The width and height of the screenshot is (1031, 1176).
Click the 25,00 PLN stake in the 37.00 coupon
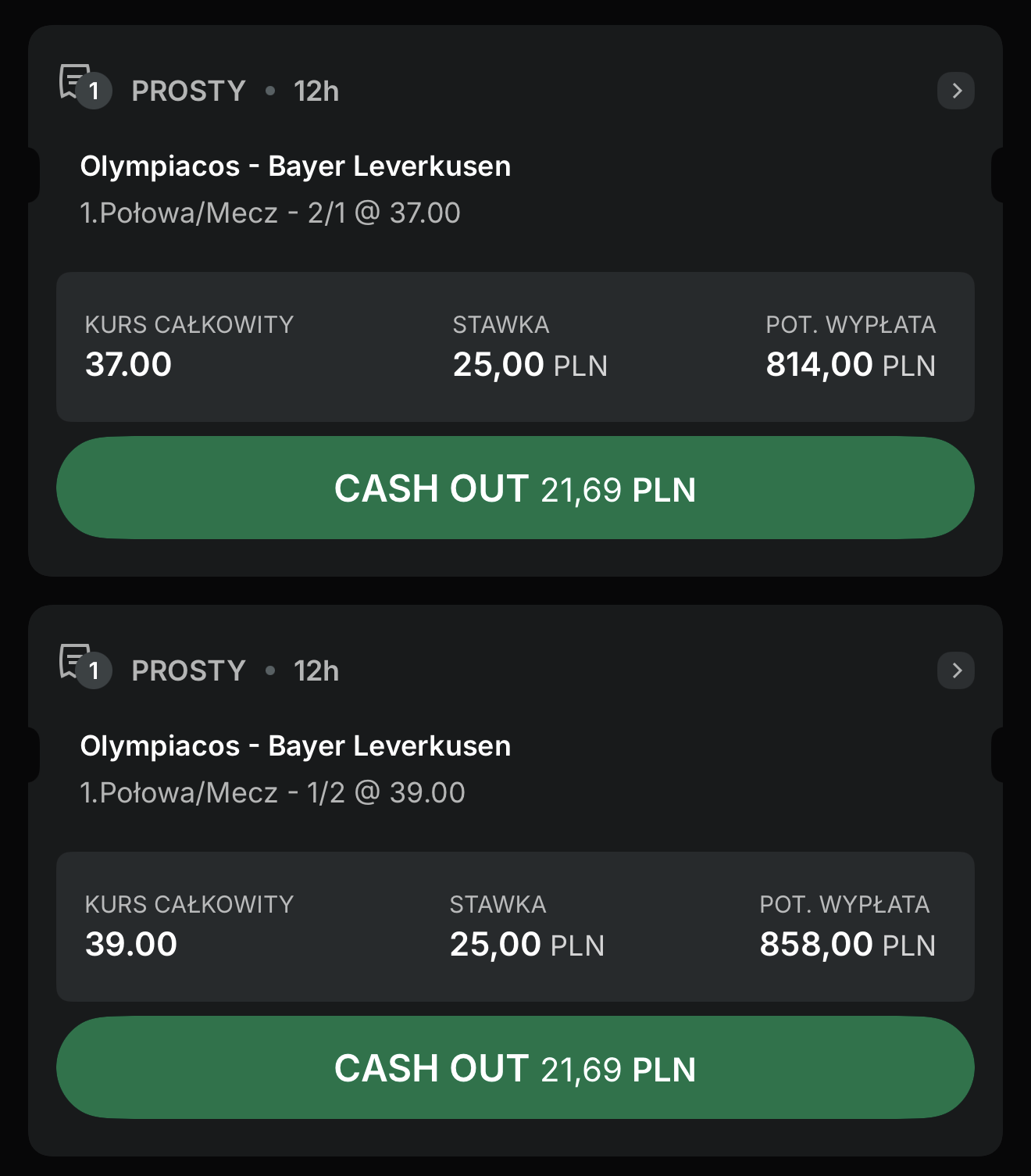pos(530,365)
